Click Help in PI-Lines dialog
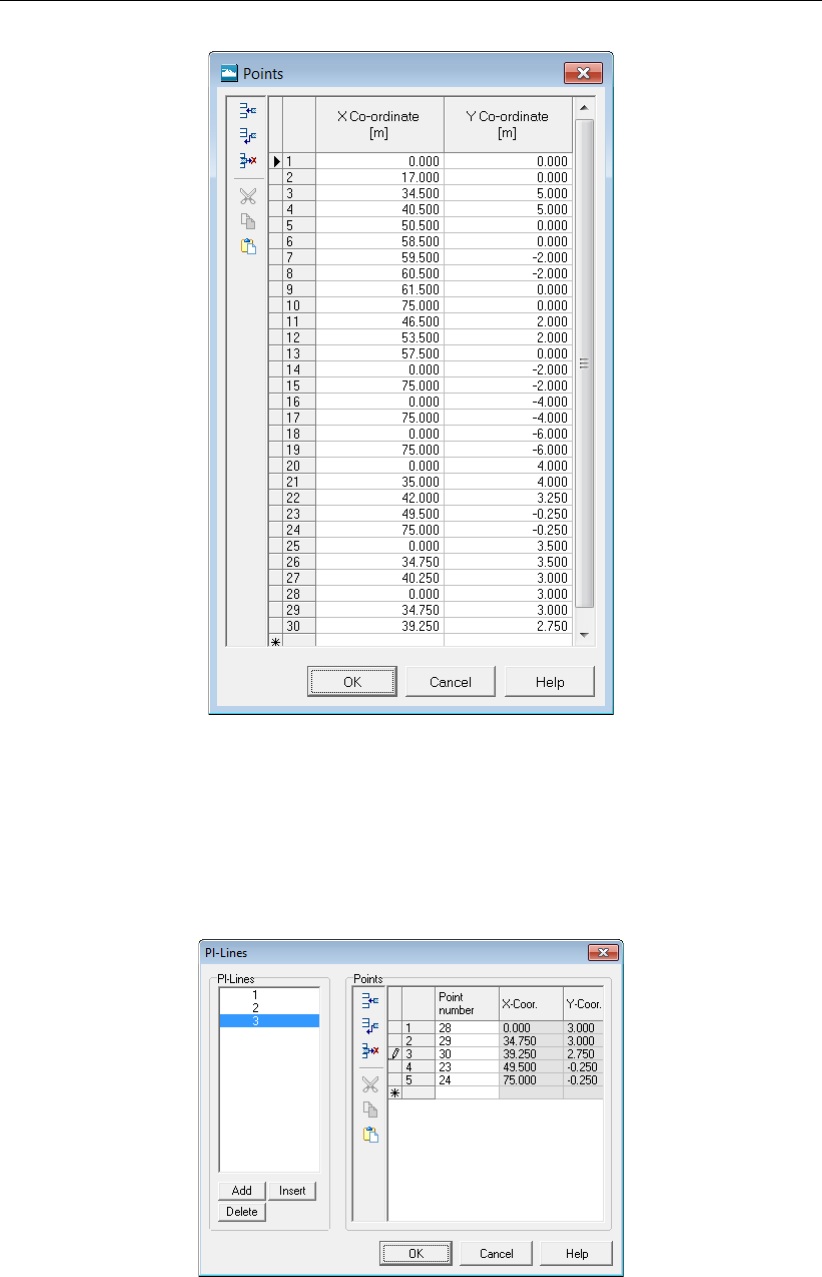Screen dimensions: 822x1277 576,1253
